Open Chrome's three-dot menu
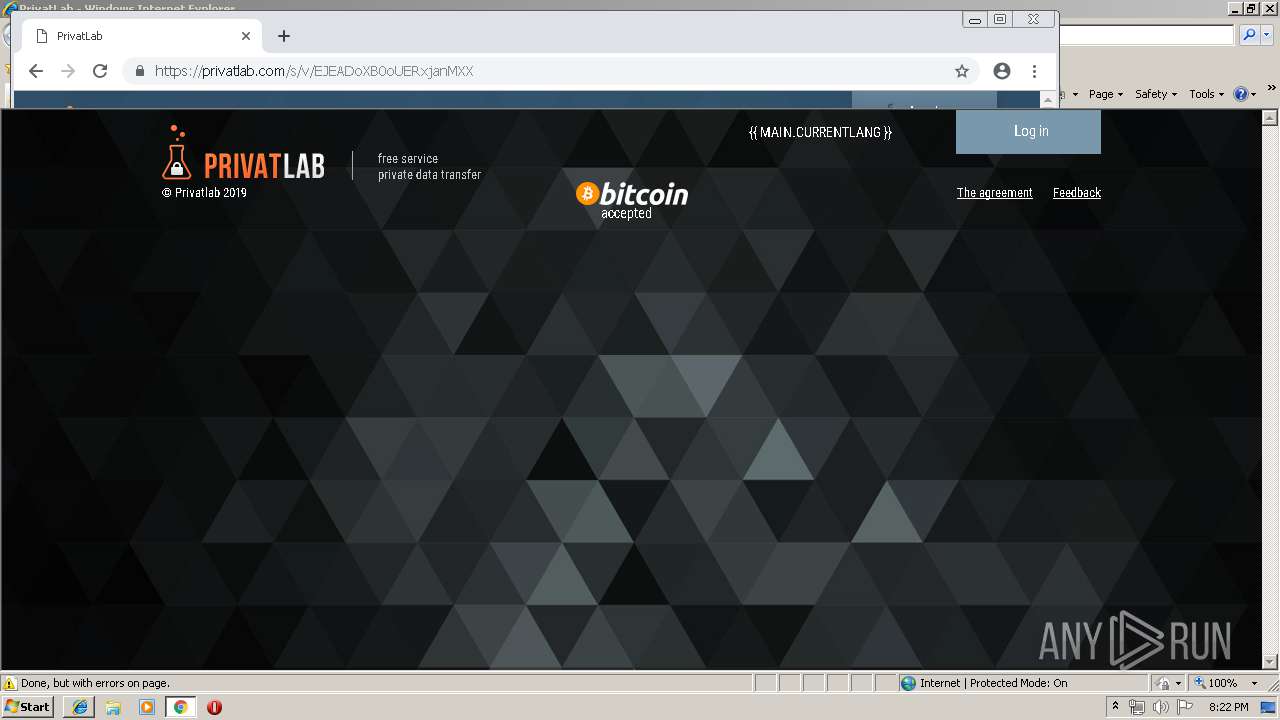Viewport: 1280px width, 720px height. 1035,71
